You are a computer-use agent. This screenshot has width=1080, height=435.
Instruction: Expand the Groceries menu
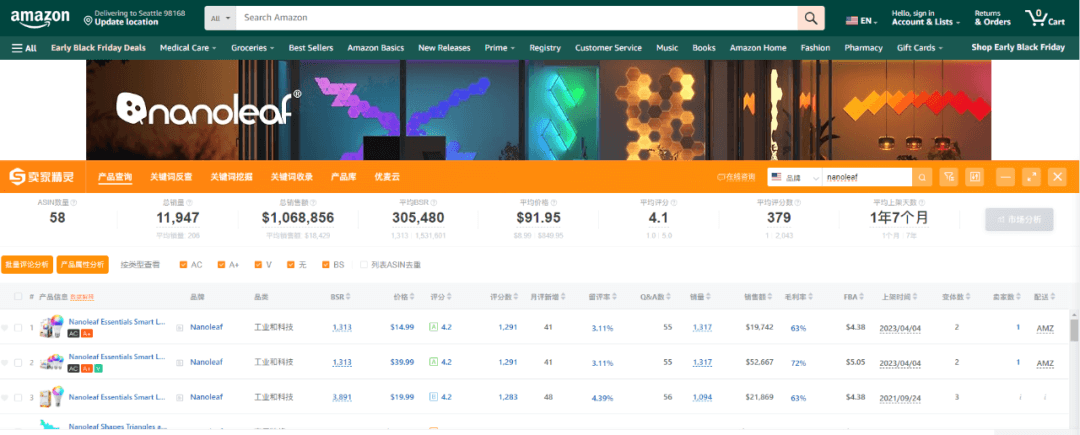[x=253, y=48]
